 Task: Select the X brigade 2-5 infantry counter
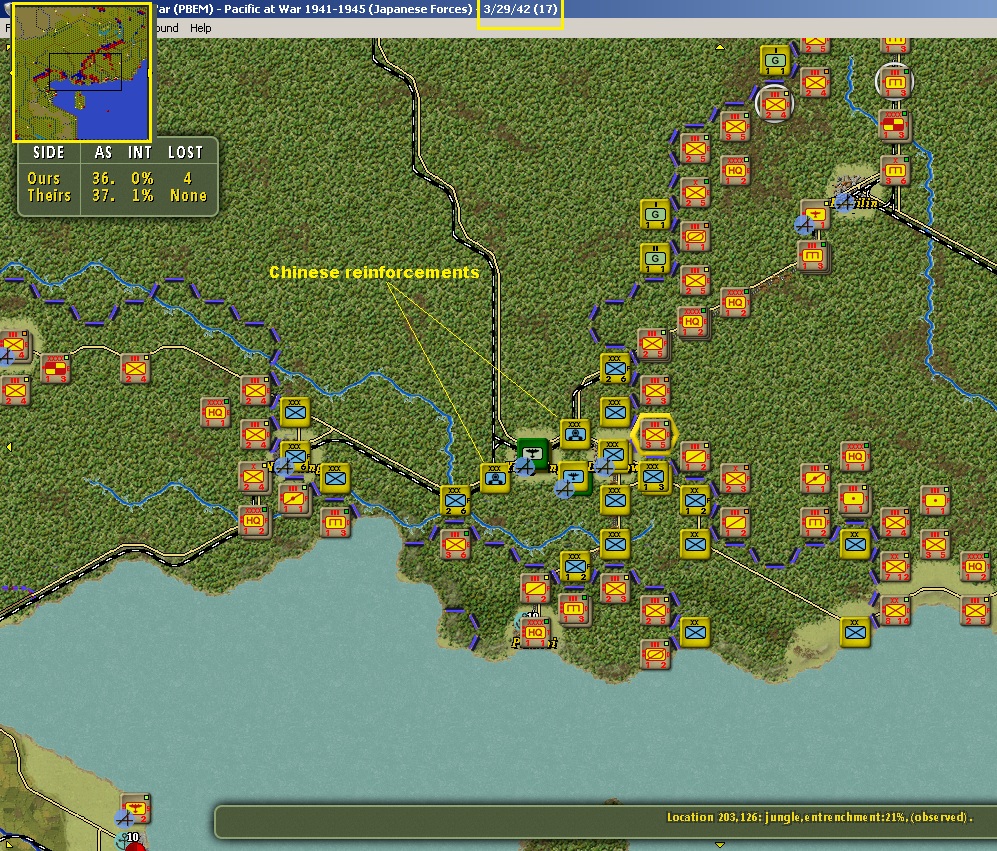click(694, 192)
